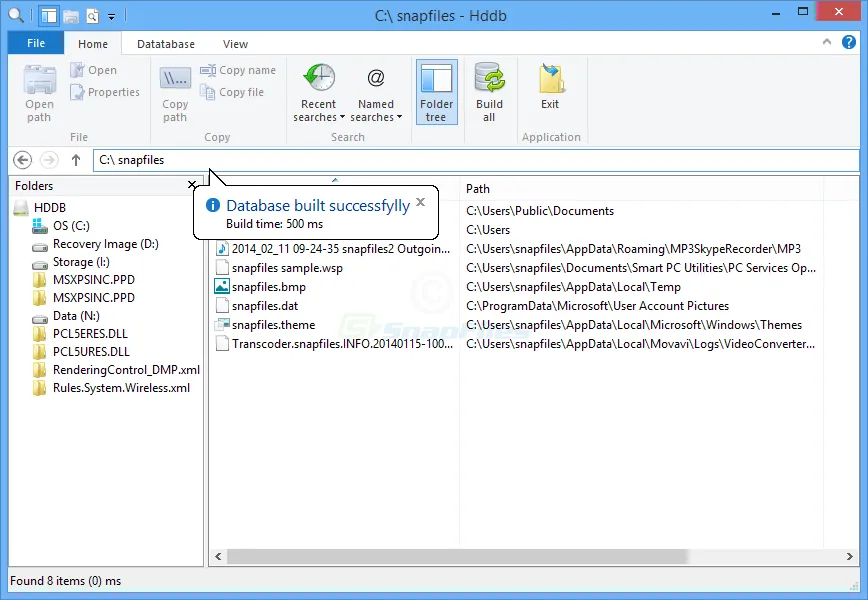The width and height of the screenshot is (868, 600).
Task: Click the Build all database button
Action: coord(489,93)
